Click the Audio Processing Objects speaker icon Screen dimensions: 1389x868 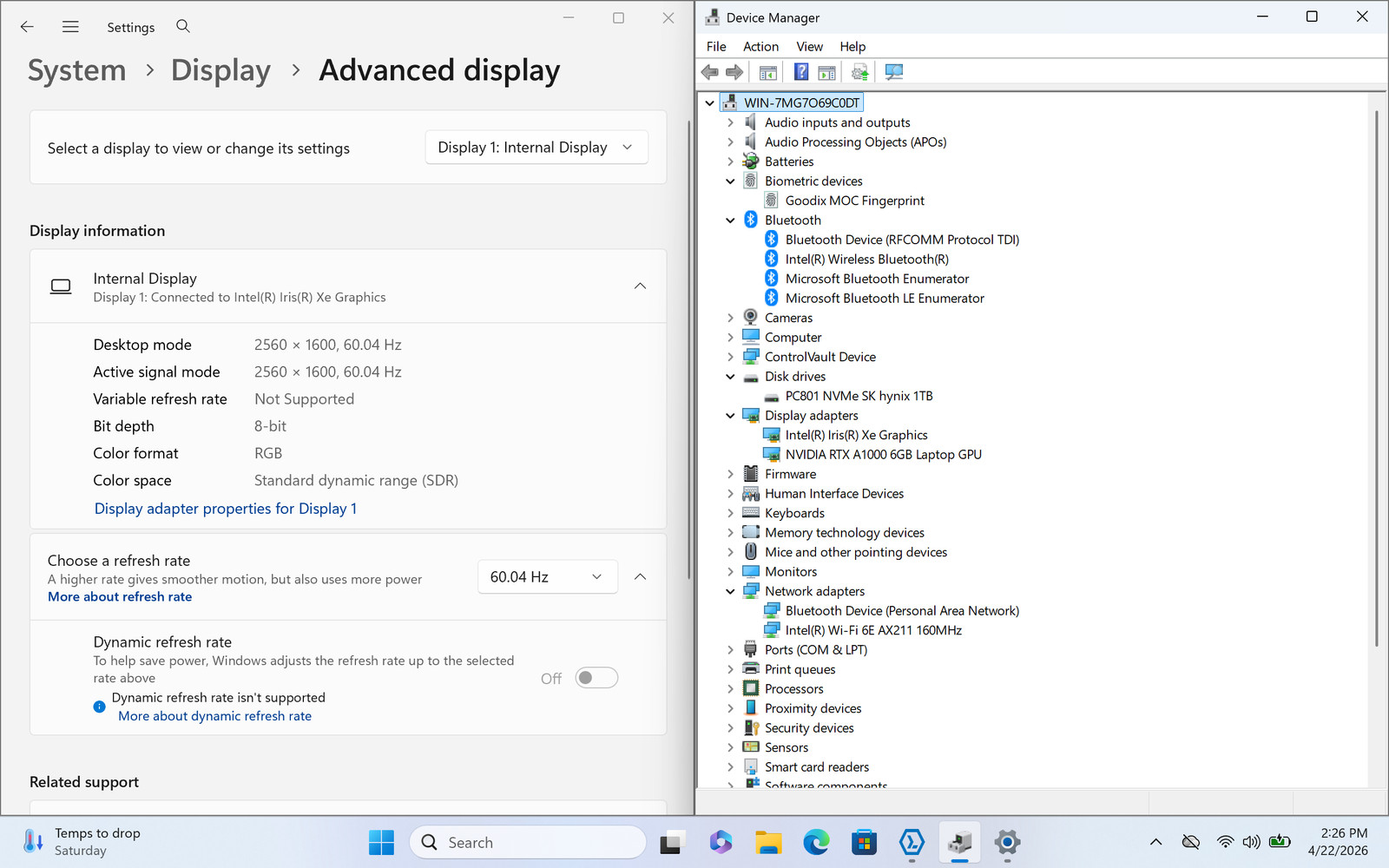(x=751, y=141)
